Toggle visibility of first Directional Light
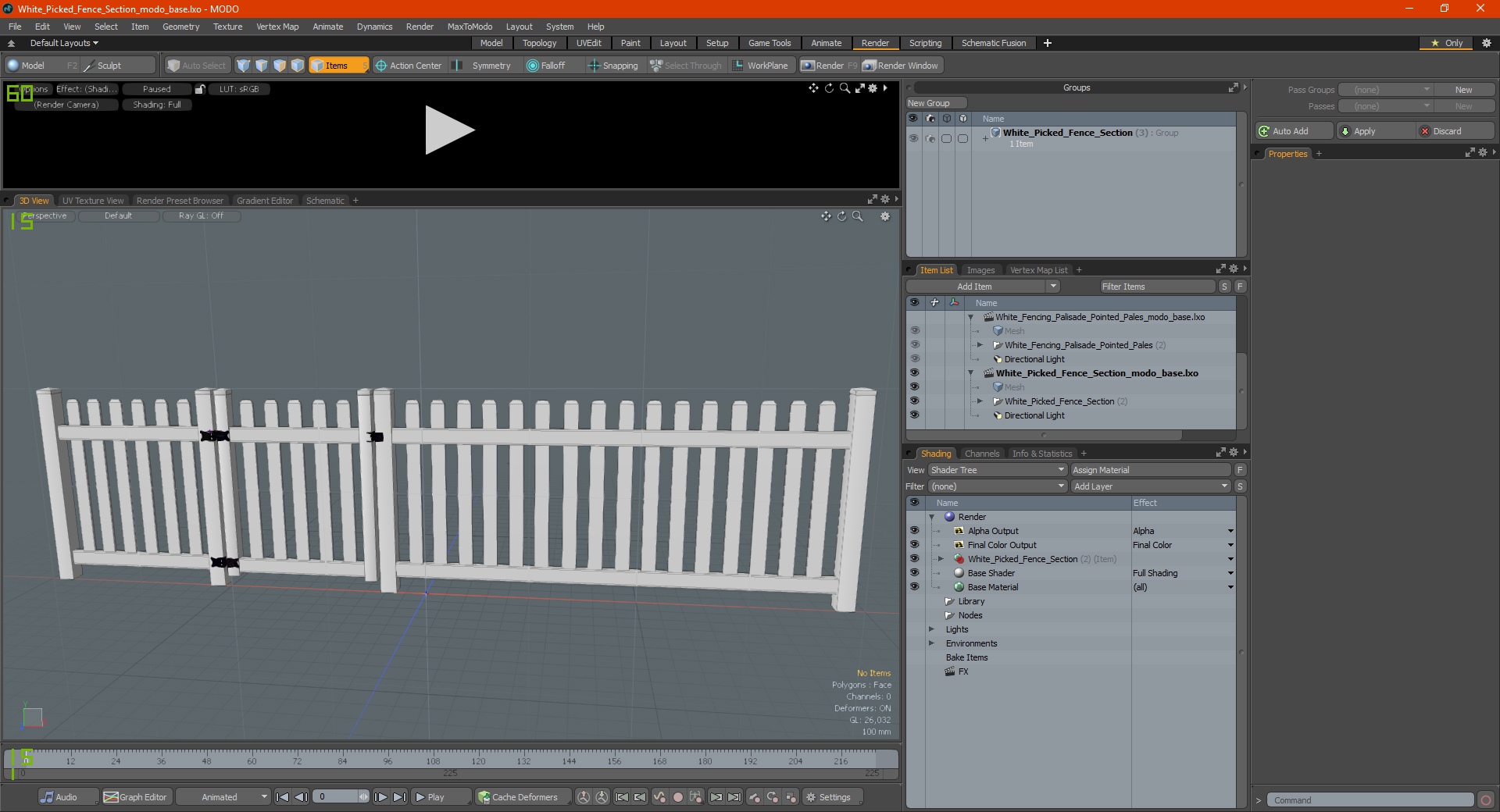 914,359
